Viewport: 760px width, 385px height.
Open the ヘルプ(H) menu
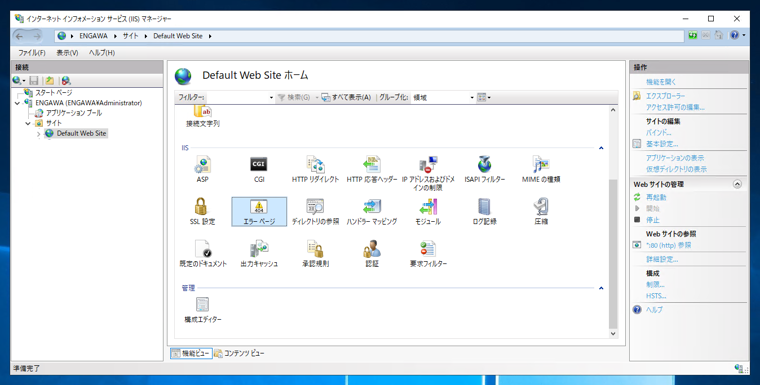tap(102, 53)
